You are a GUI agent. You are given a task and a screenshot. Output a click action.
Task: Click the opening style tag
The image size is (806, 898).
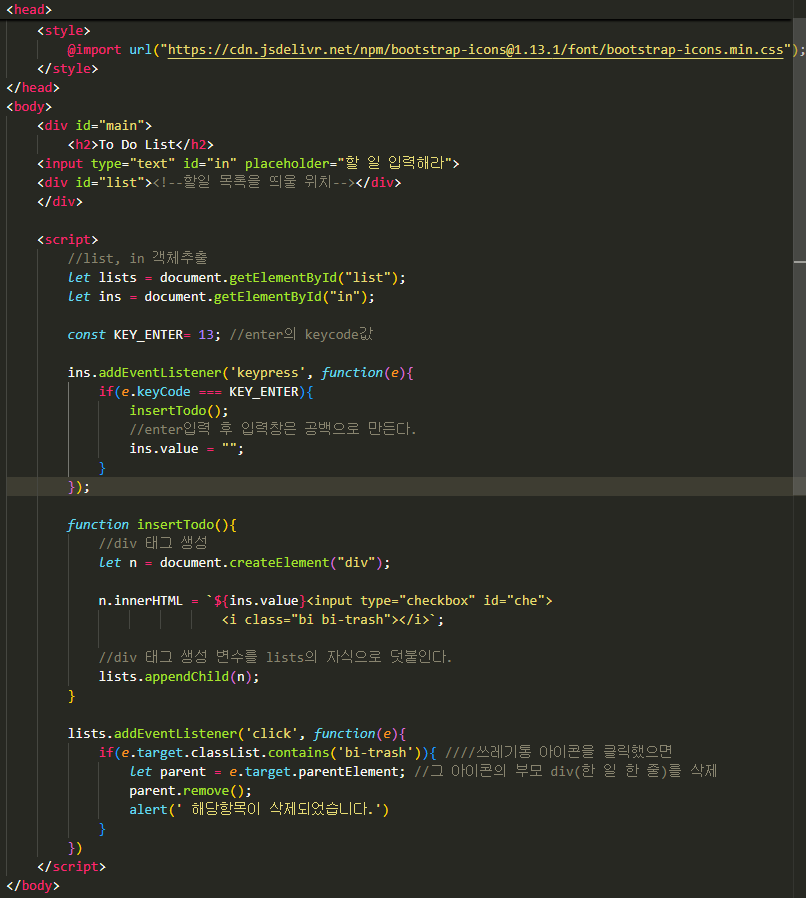tap(64, 30)
